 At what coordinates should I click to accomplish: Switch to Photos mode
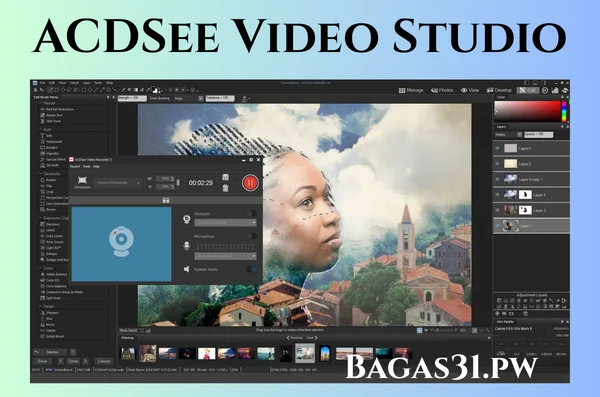pyautogui.click(x=442, y=90)
